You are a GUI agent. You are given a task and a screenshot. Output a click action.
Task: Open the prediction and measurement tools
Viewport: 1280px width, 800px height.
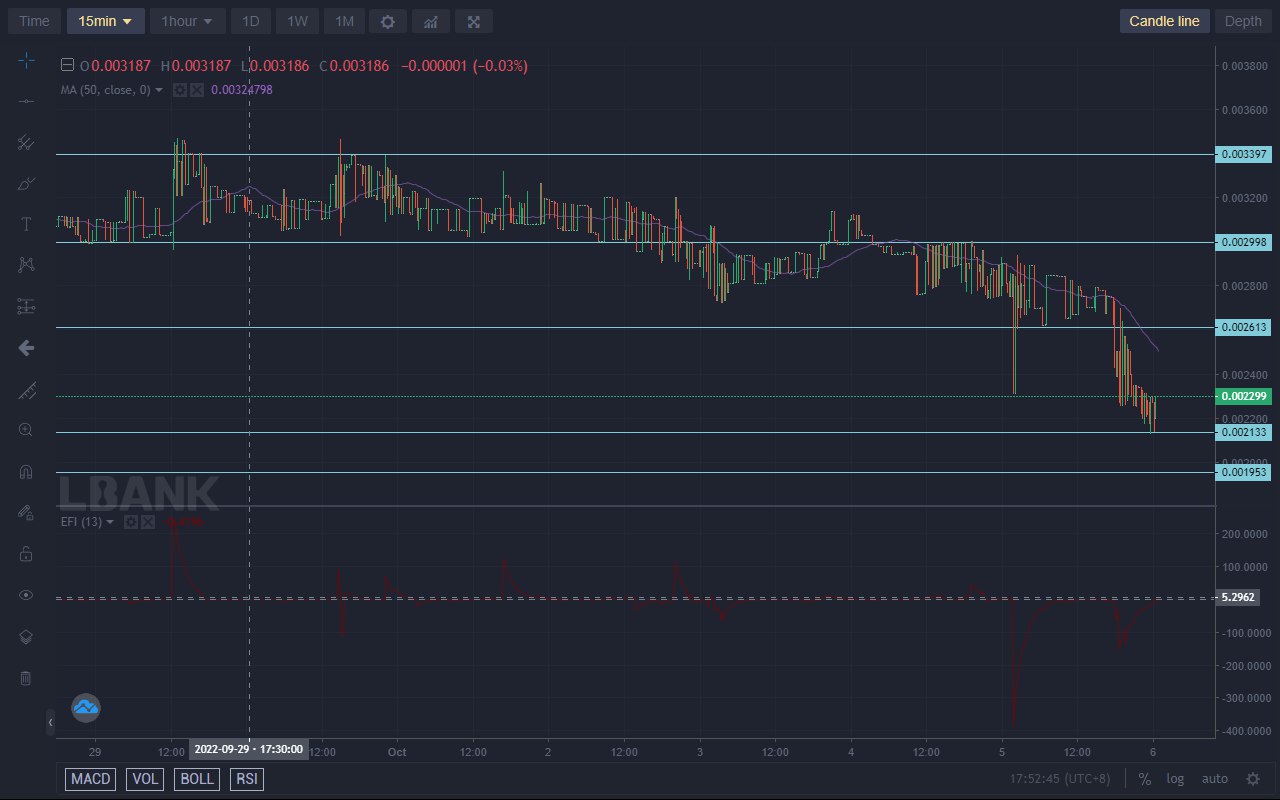pos(26,306)
